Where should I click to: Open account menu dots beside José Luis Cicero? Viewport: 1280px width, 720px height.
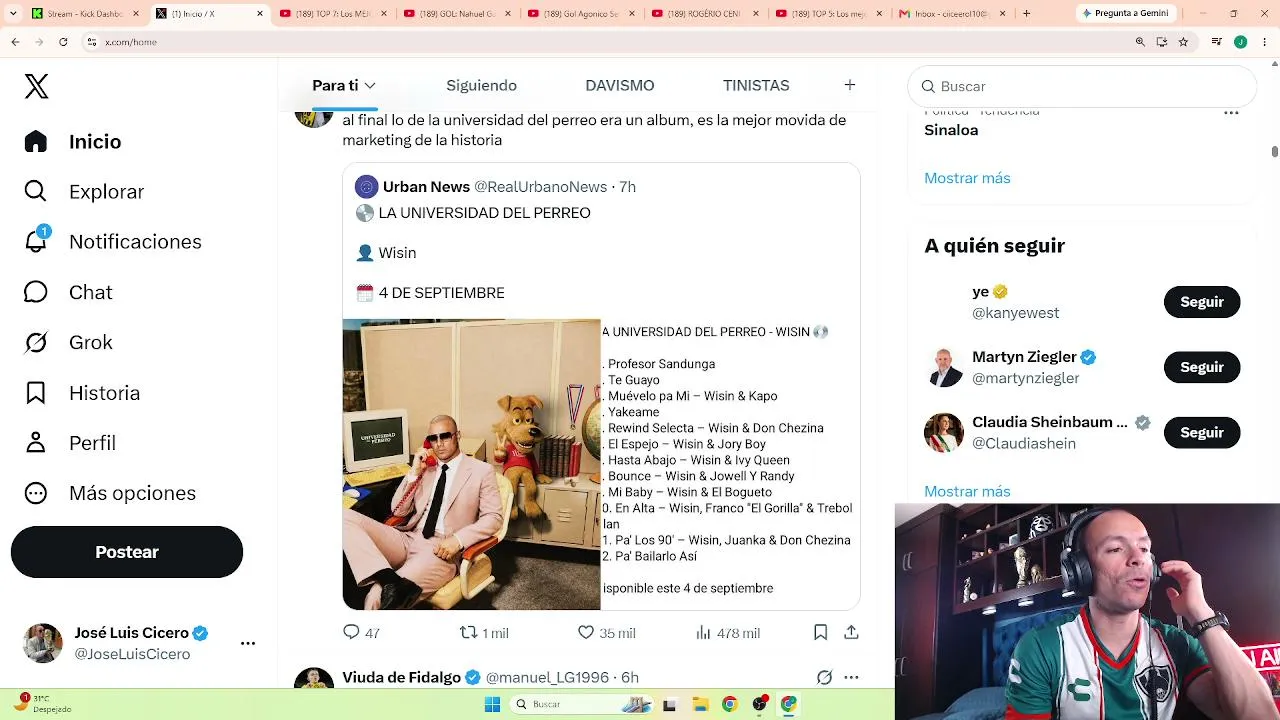click(x=248, y=644)
